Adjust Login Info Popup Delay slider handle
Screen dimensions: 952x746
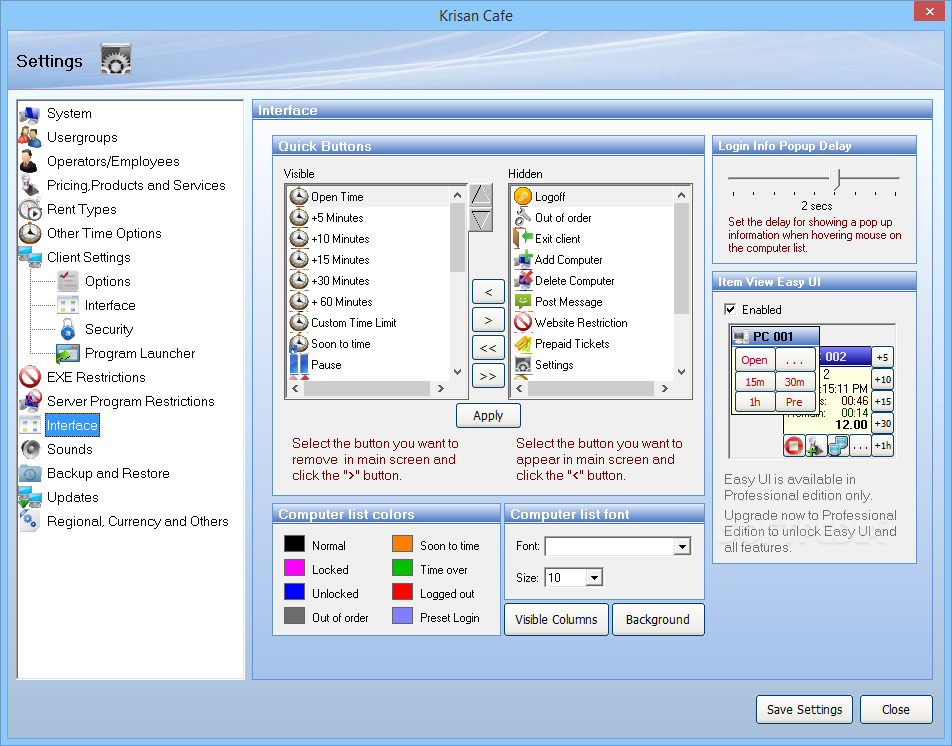837,179
